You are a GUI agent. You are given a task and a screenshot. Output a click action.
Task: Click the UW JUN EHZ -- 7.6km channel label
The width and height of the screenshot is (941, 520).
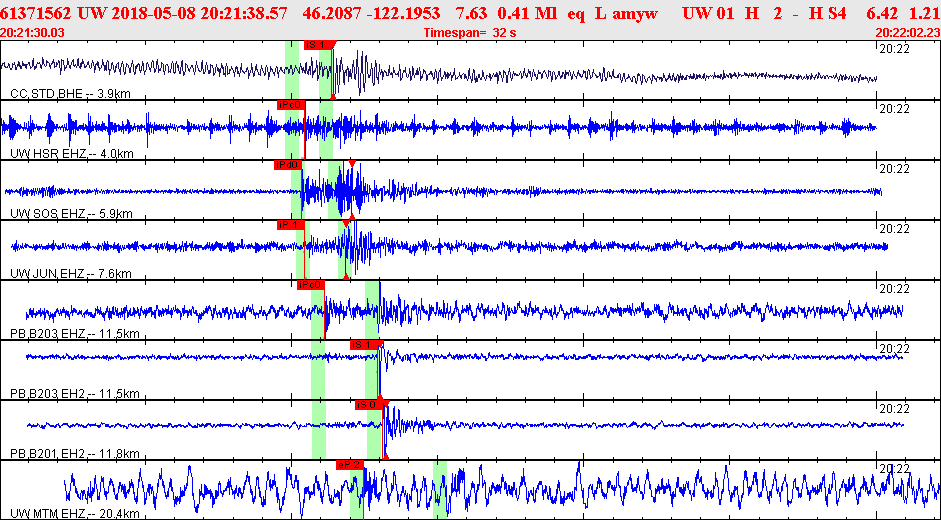click(x=71, y=274)
